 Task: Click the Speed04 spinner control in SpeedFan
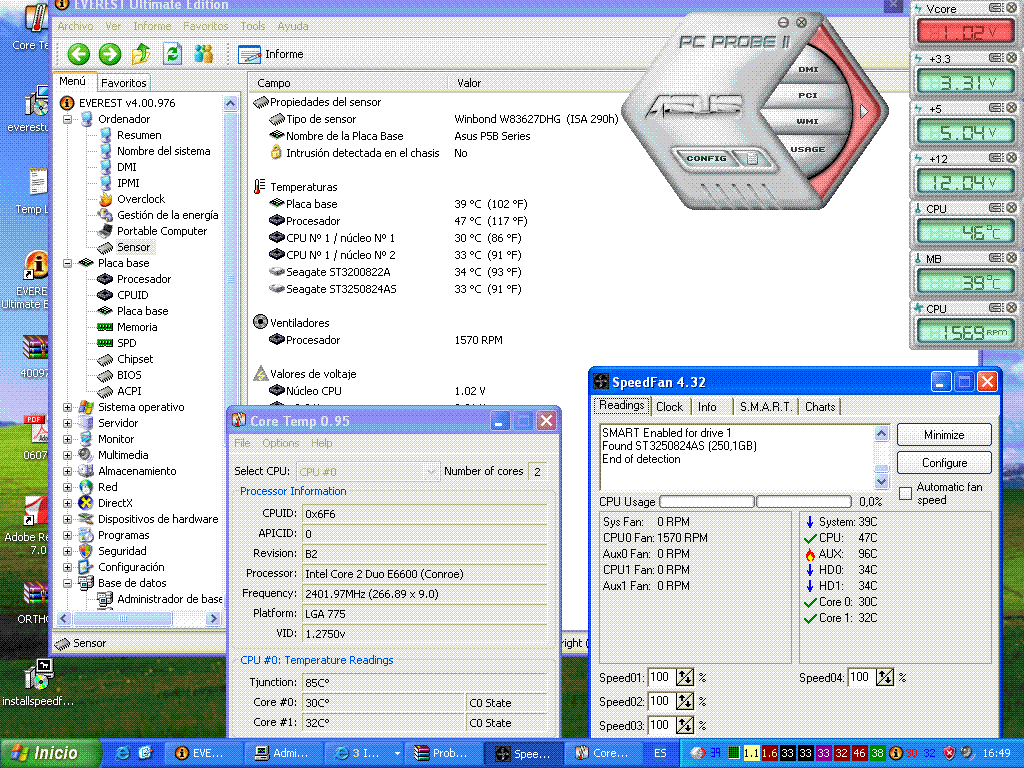coord(884,677)
